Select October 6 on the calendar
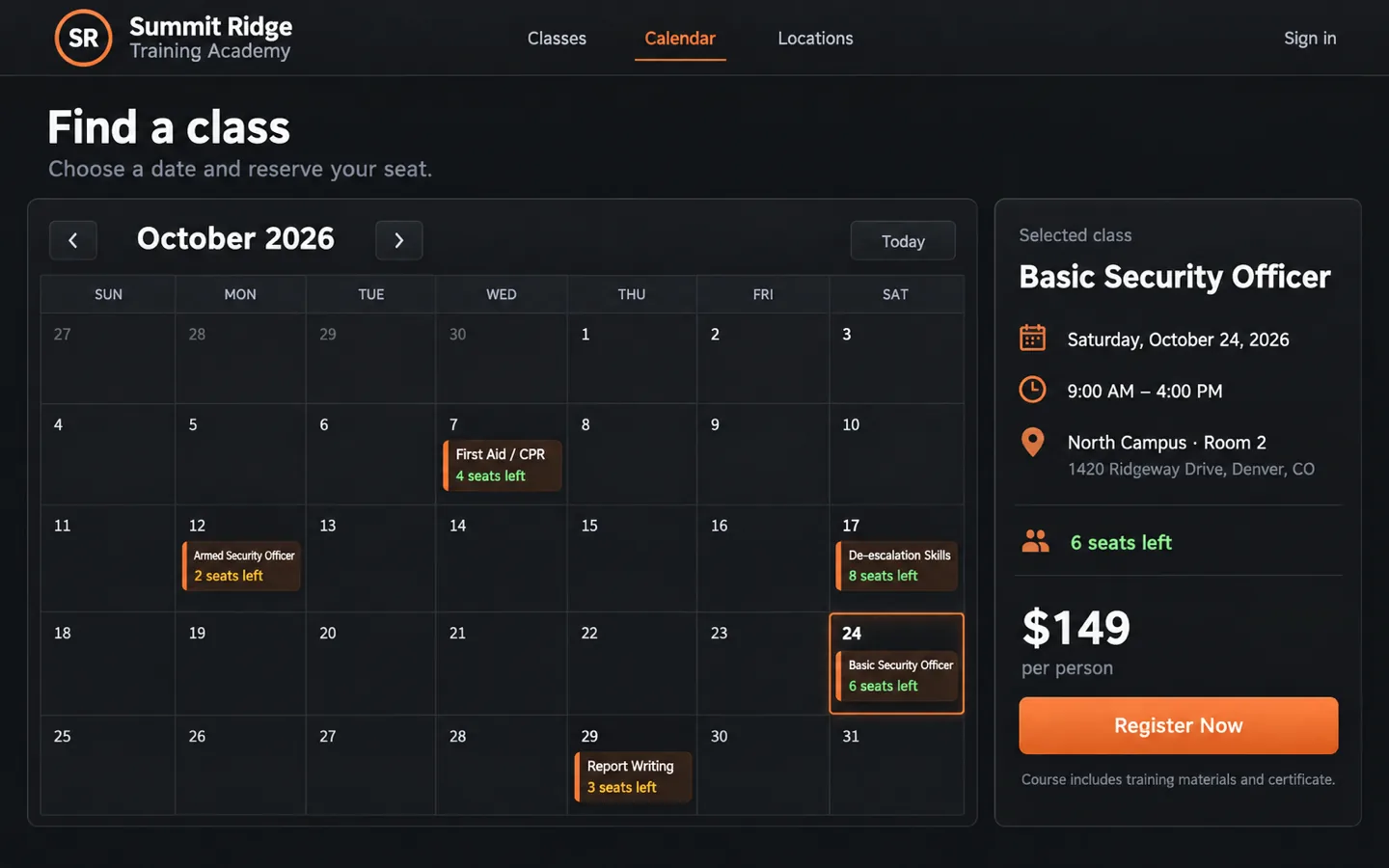The height and width of the screenshot is (868, 1389). click(371, 454)
